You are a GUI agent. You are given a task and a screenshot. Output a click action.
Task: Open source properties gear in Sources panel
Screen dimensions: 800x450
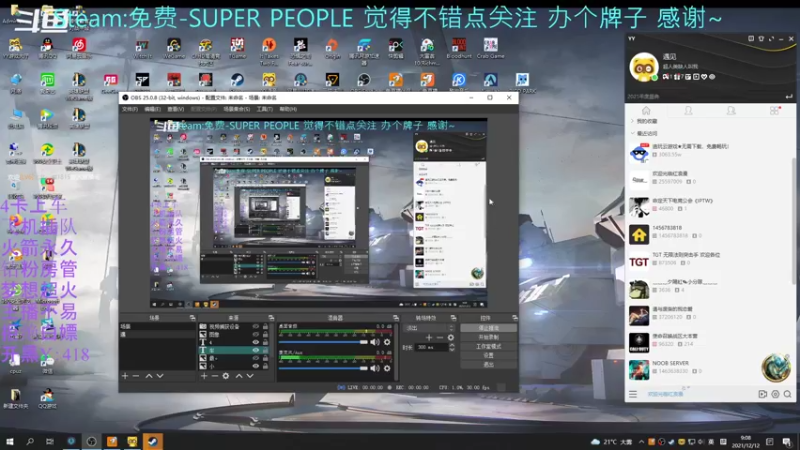tap(226, 376)
